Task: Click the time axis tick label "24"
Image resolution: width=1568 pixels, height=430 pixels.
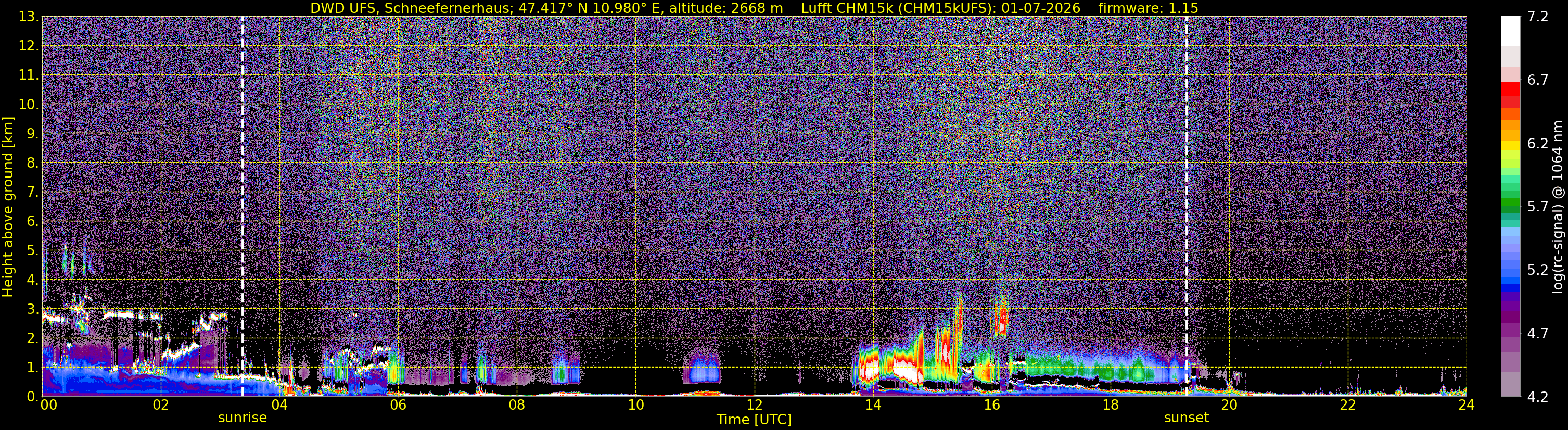Action: click(x=1467, y=405)
